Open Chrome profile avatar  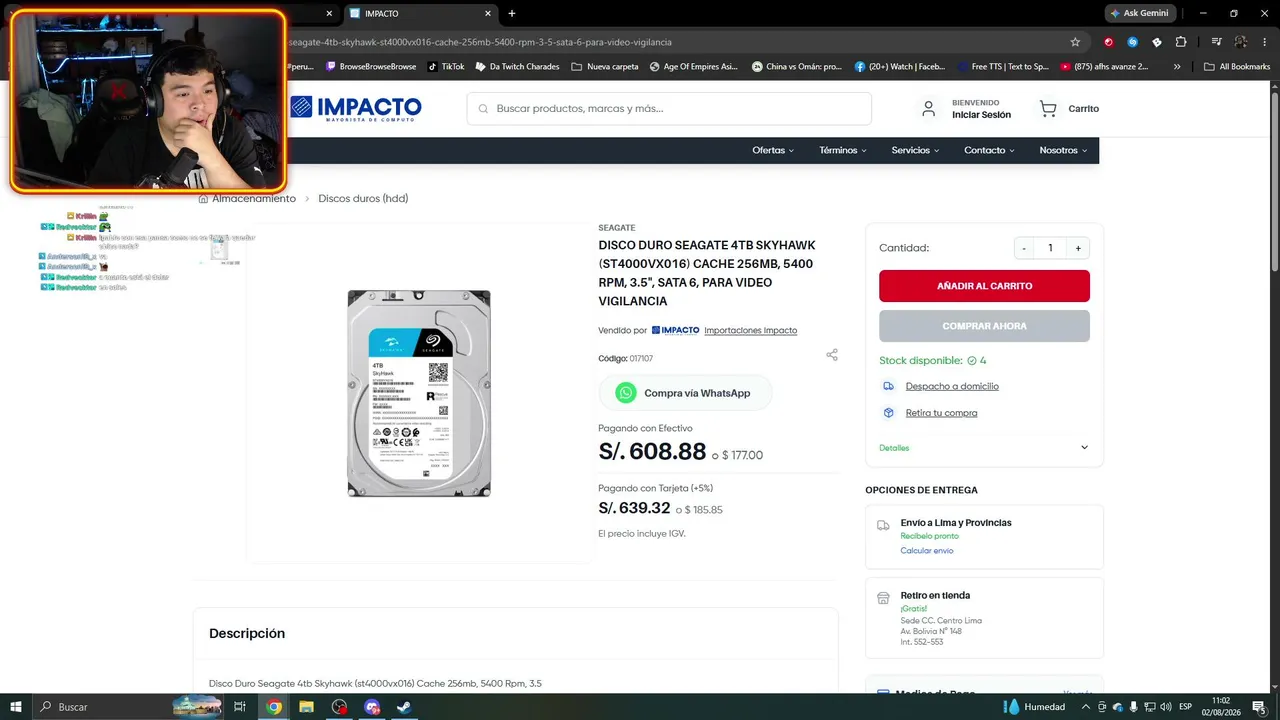[x=1241, y=42]
